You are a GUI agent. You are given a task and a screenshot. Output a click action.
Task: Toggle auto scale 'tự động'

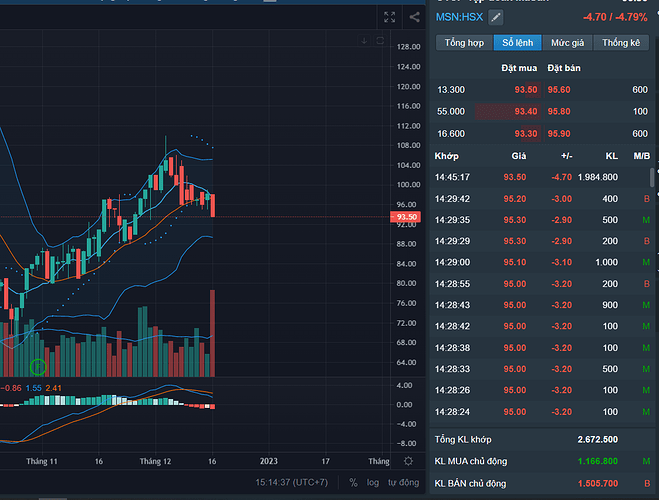[x=403, y=482]
